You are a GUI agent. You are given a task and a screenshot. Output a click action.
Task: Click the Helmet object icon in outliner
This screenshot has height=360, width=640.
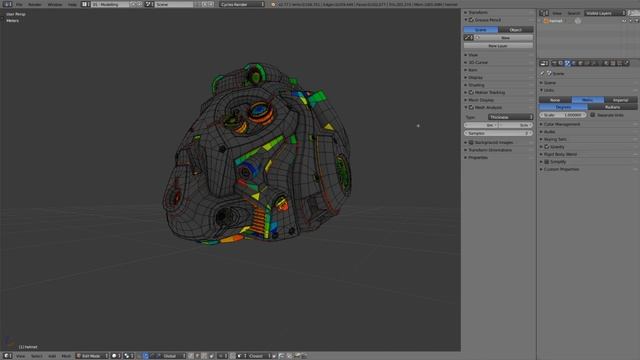[x=546, y=21]
